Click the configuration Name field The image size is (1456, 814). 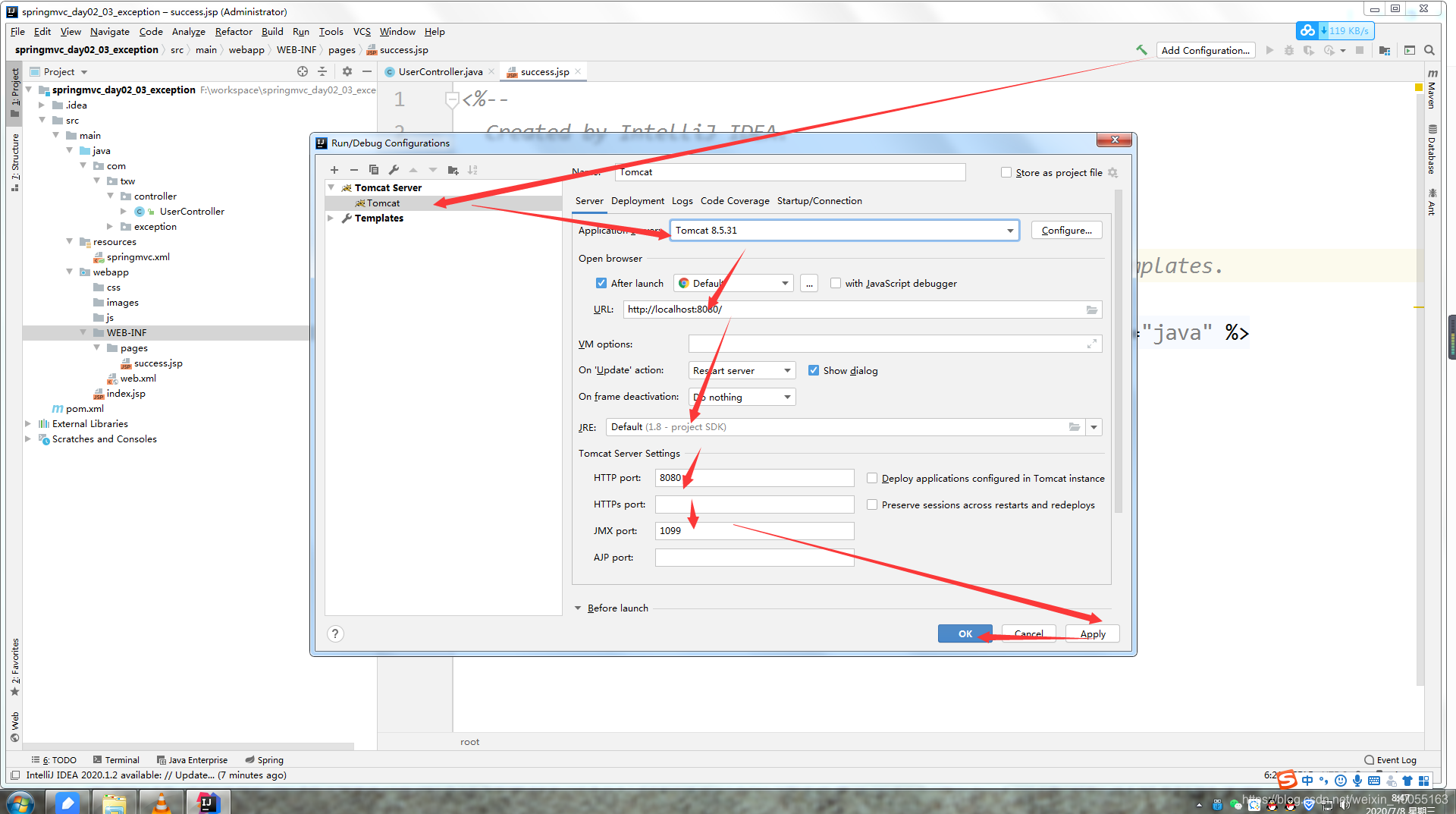pos(790,172)
